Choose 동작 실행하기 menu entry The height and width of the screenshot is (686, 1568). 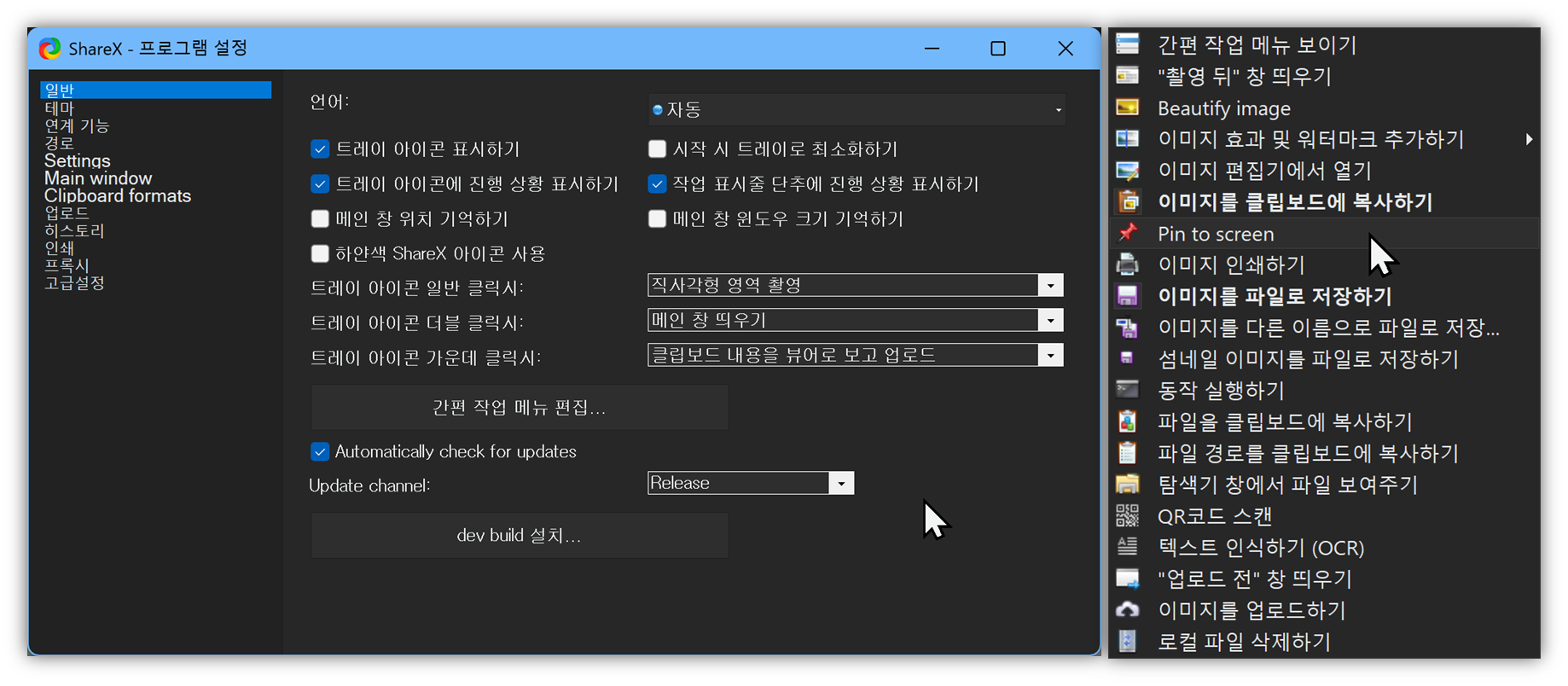coord(1324,390)
